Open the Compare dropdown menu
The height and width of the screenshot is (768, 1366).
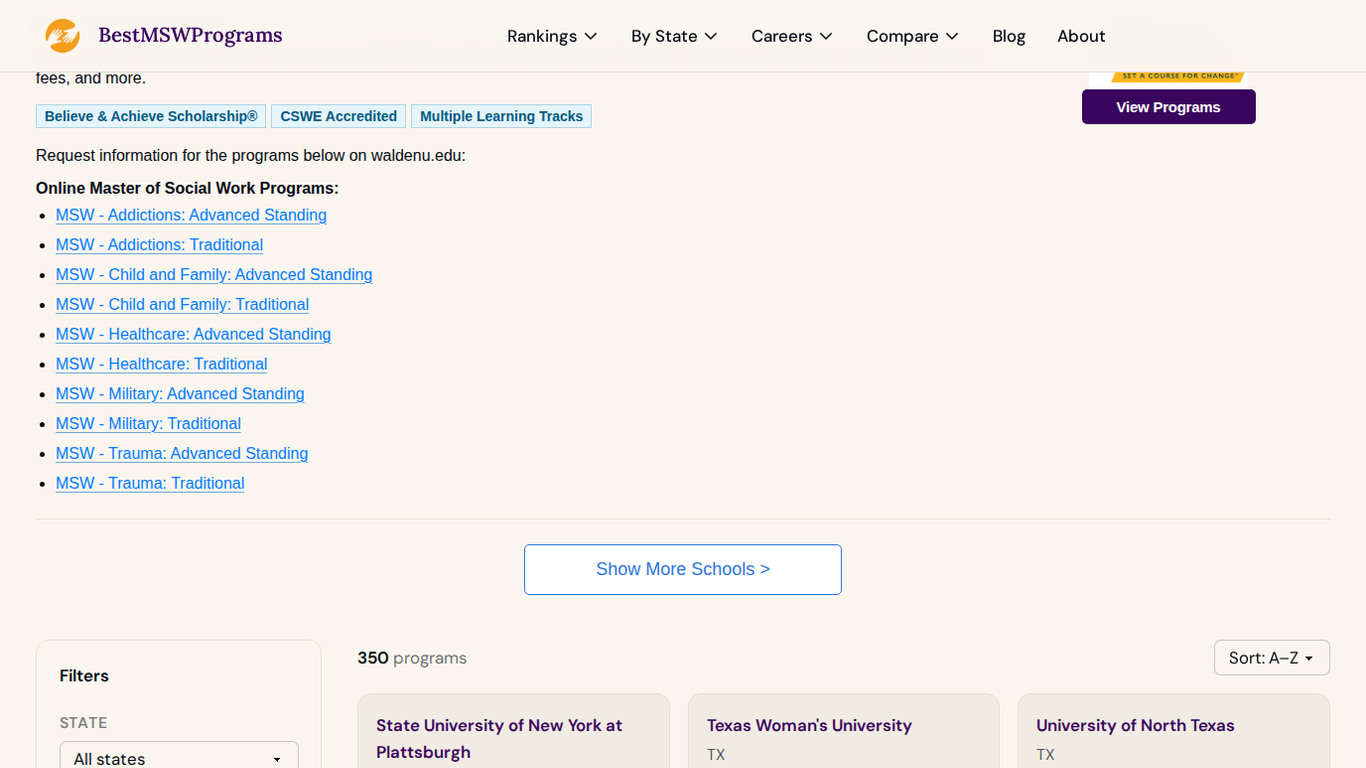(912, 36)
